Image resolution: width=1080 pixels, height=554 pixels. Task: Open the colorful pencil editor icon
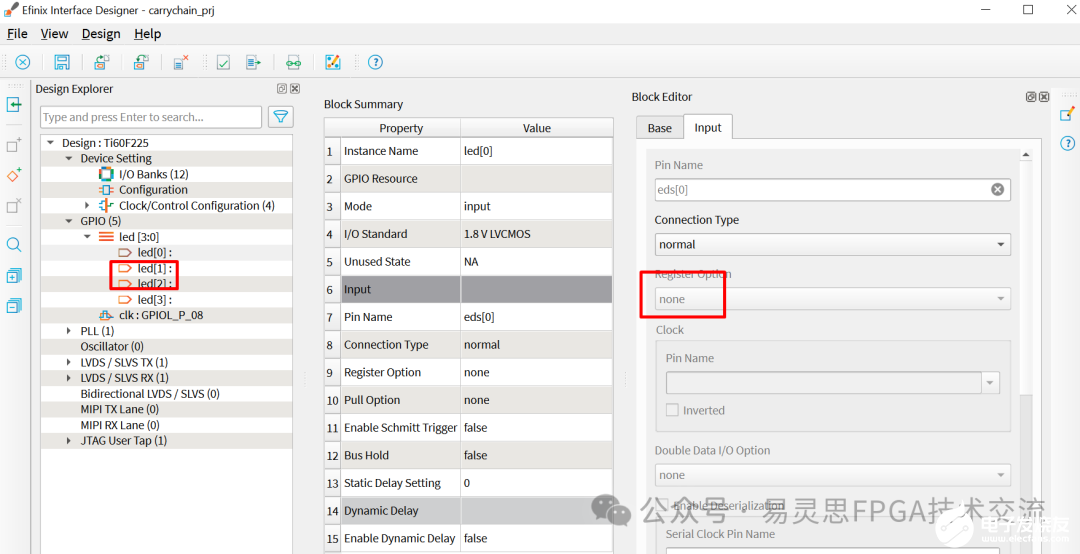click(333, 62)
